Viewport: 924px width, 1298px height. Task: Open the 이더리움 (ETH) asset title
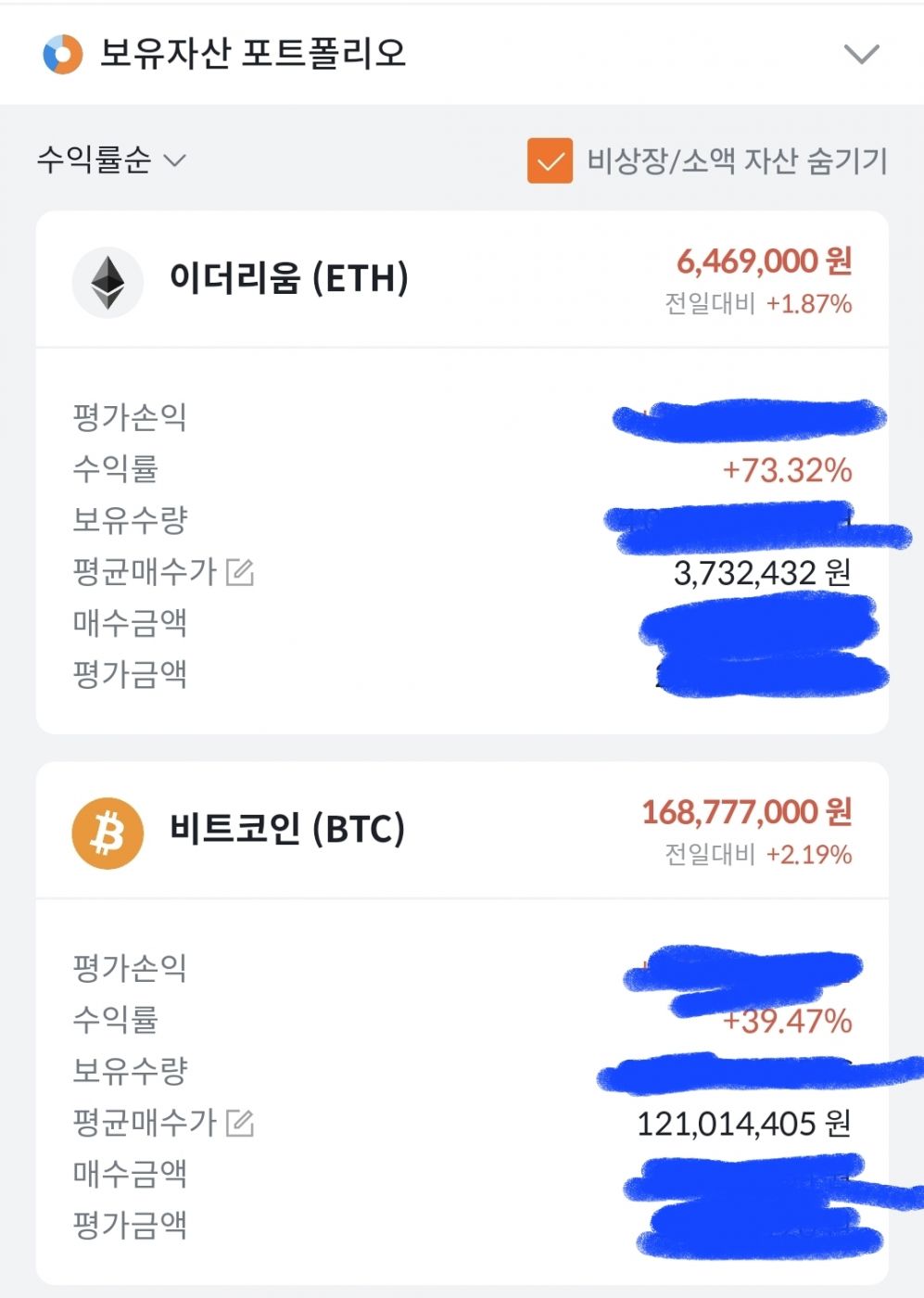[288, 278]
